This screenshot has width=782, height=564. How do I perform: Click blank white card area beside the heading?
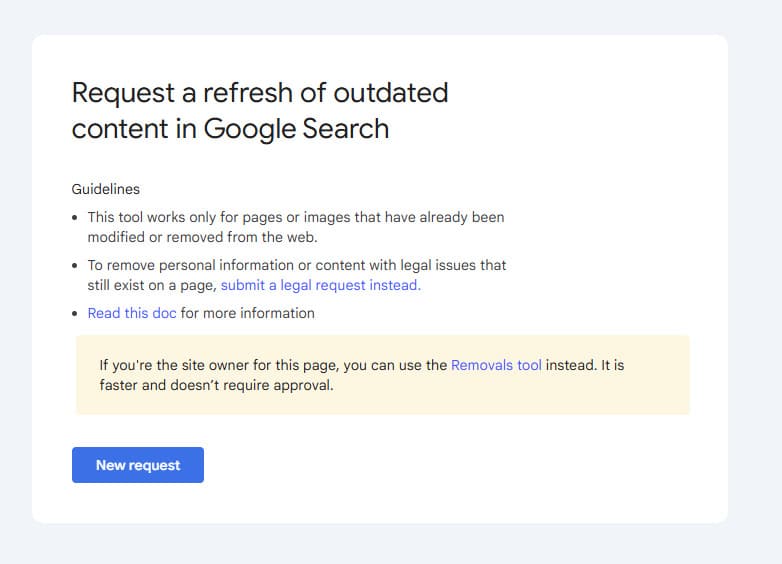point(588,110)
